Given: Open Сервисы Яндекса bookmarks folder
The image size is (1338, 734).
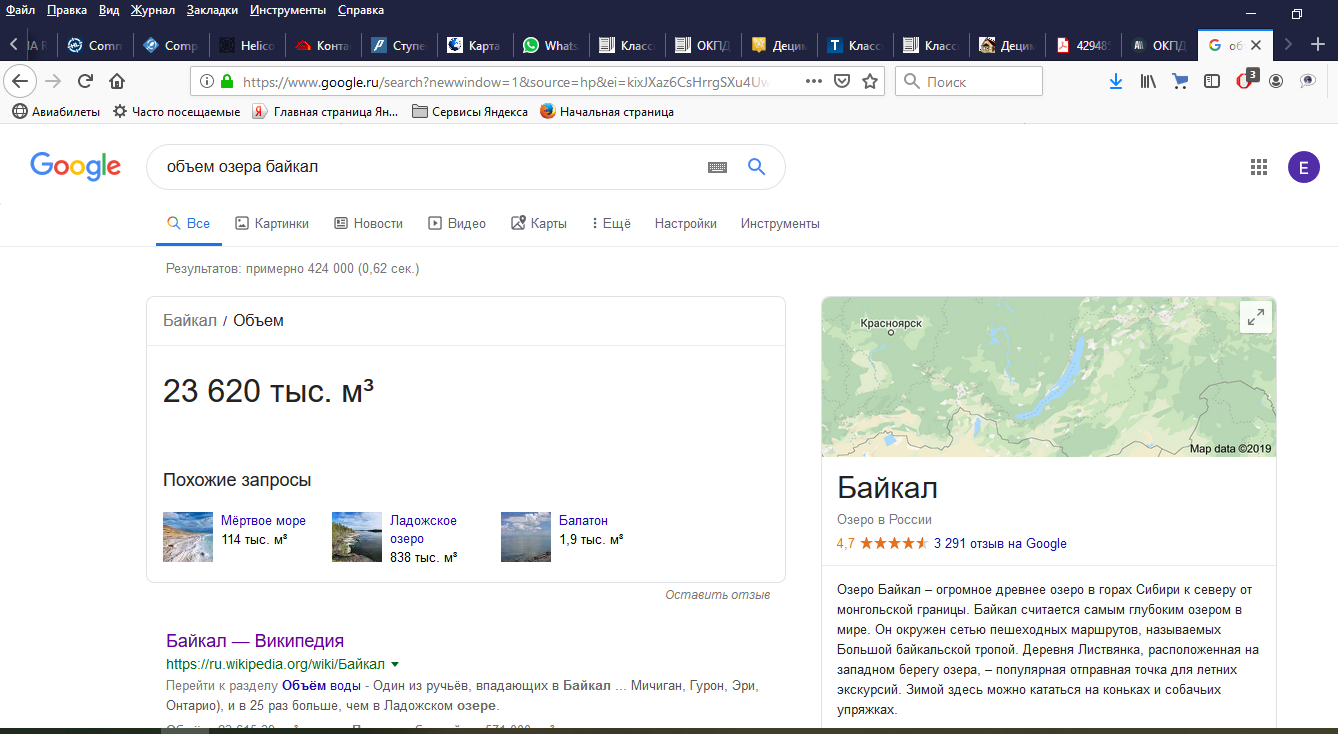Looking at the screenshot, I should (x=470, y=112).
